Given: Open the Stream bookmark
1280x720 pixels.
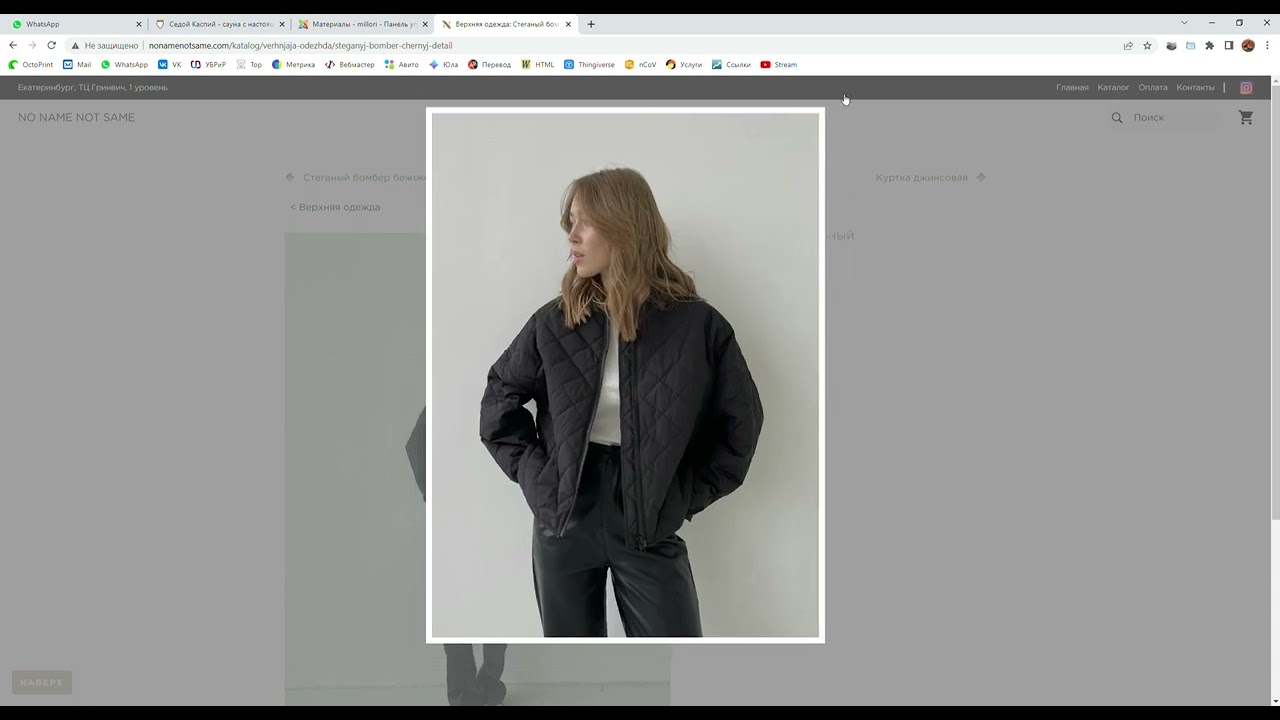Looking at the screenshot, I should point(778,64).
